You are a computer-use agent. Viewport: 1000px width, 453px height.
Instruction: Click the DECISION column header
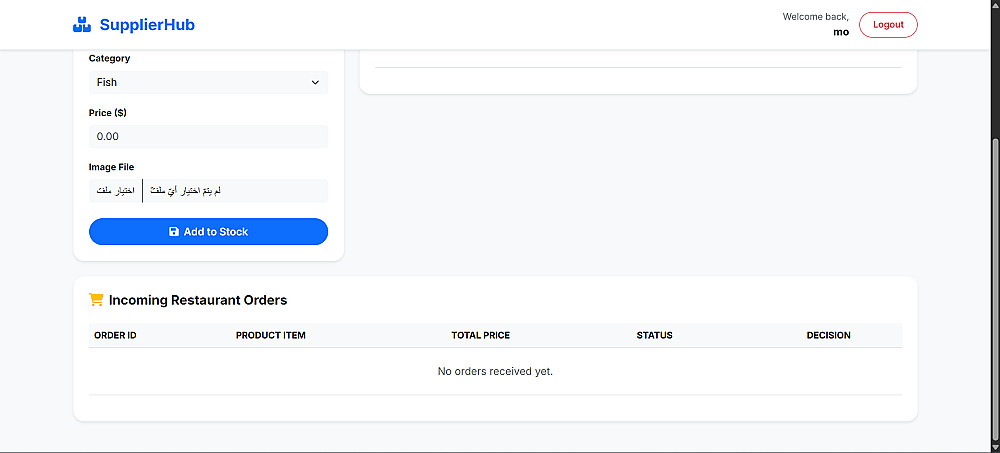828,336
